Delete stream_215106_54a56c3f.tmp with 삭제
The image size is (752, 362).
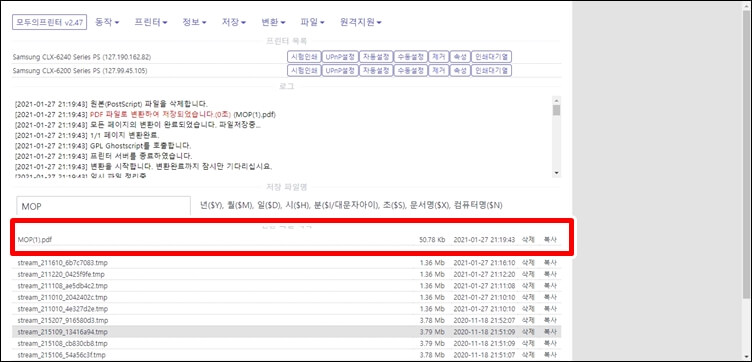point(528,355)
